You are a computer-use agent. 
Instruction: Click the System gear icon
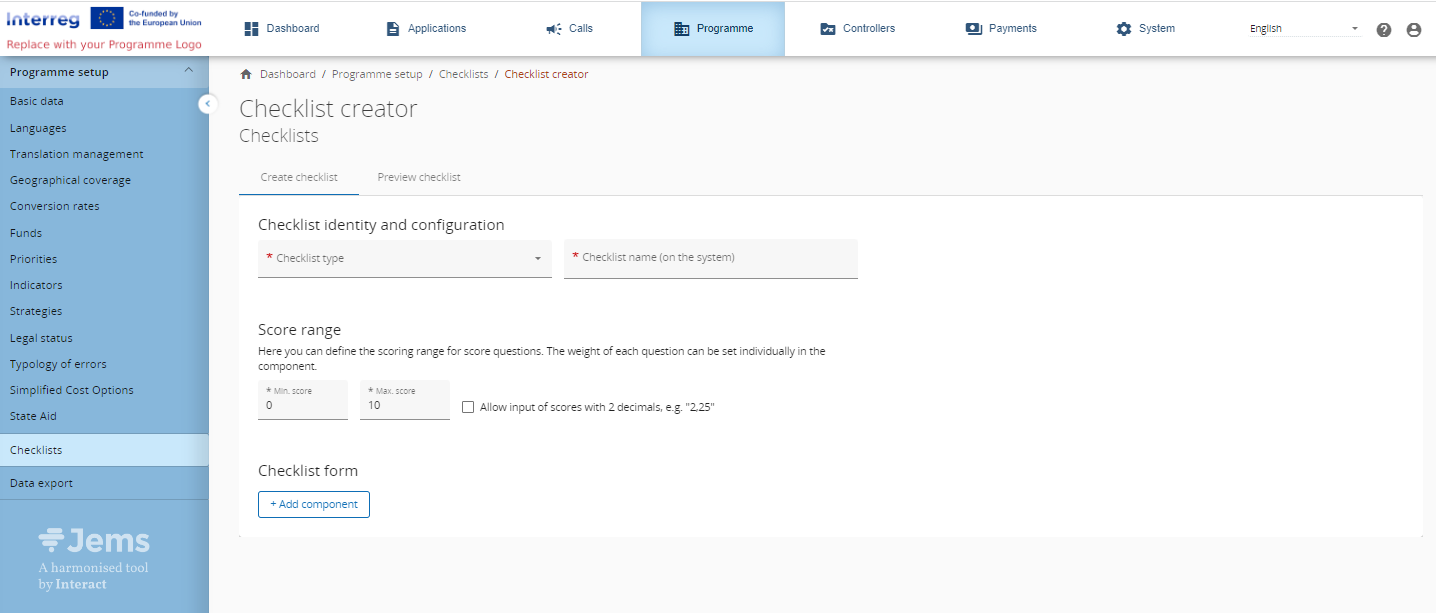[1124, 29]
